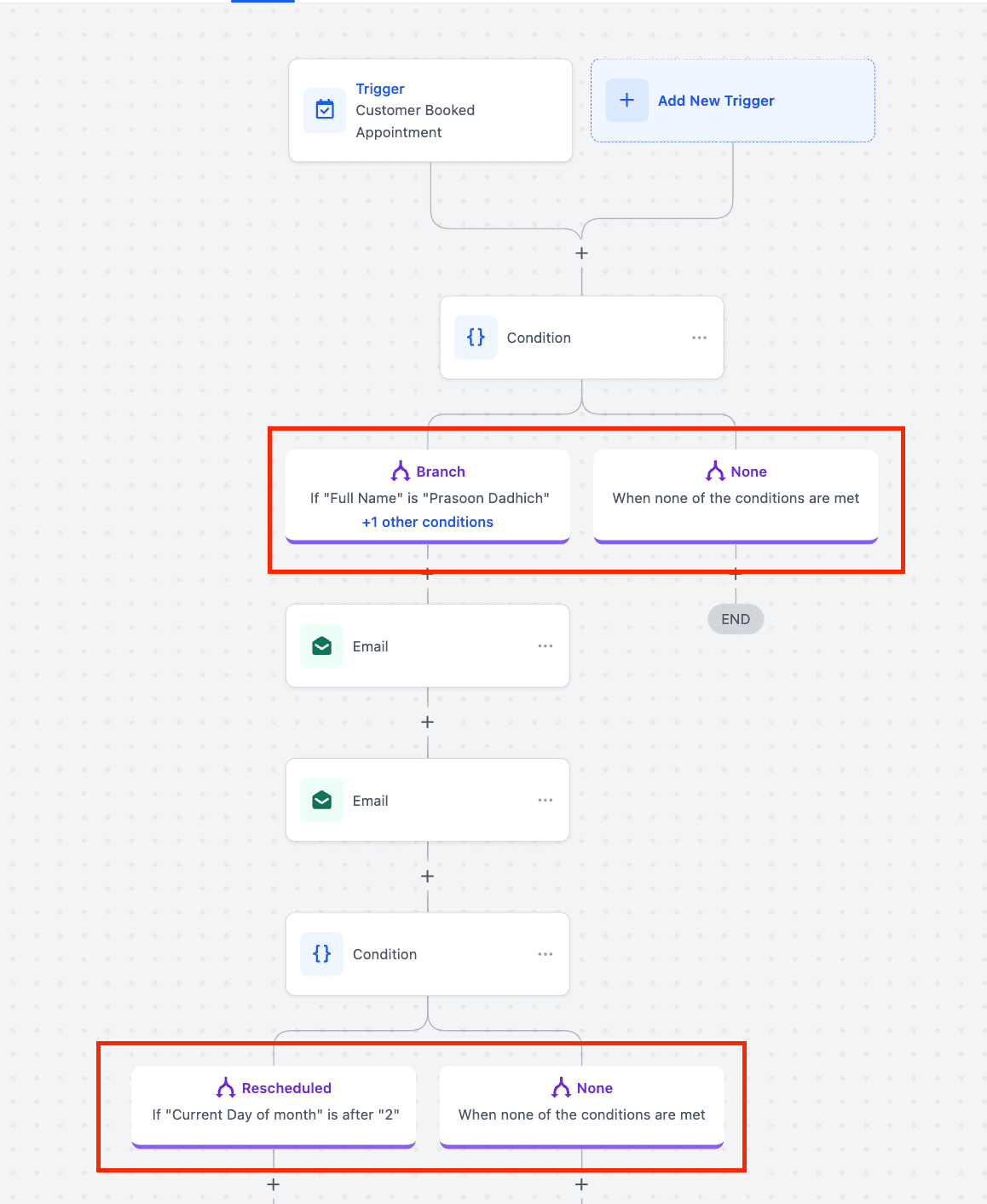Click the calendar icon in the Trigger card

point(325,110)
